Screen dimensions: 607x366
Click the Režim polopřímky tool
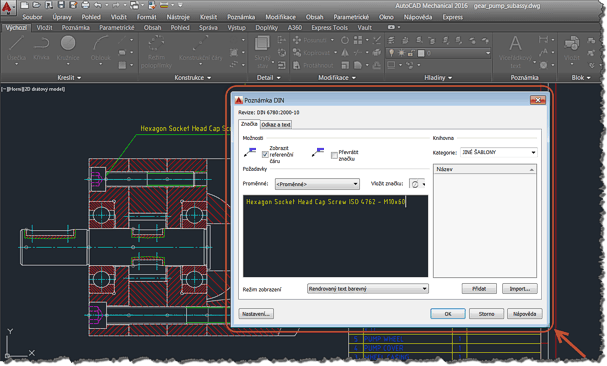coord(156,52)
